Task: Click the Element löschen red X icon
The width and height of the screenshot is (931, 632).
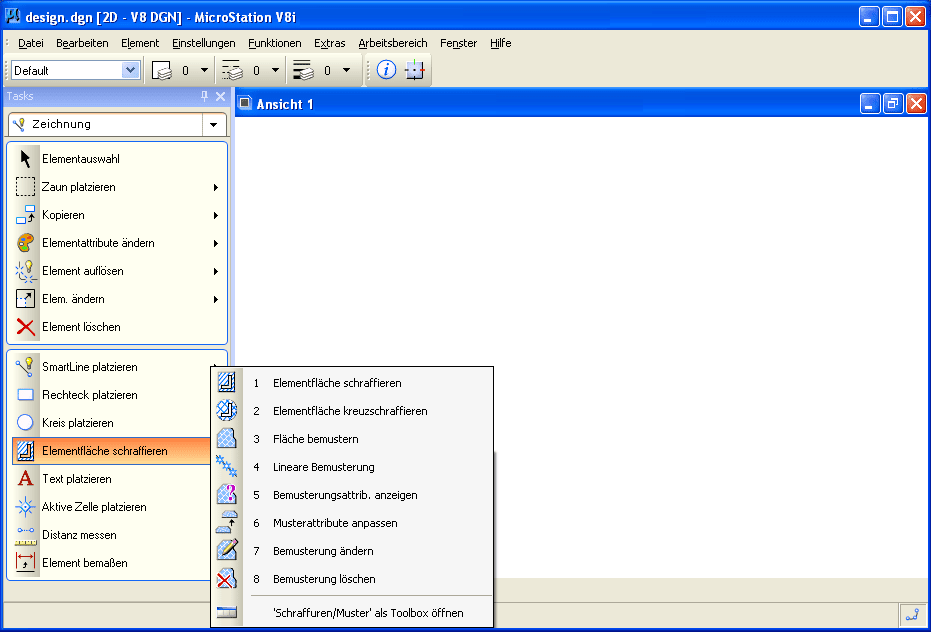Action: [26, 327]
